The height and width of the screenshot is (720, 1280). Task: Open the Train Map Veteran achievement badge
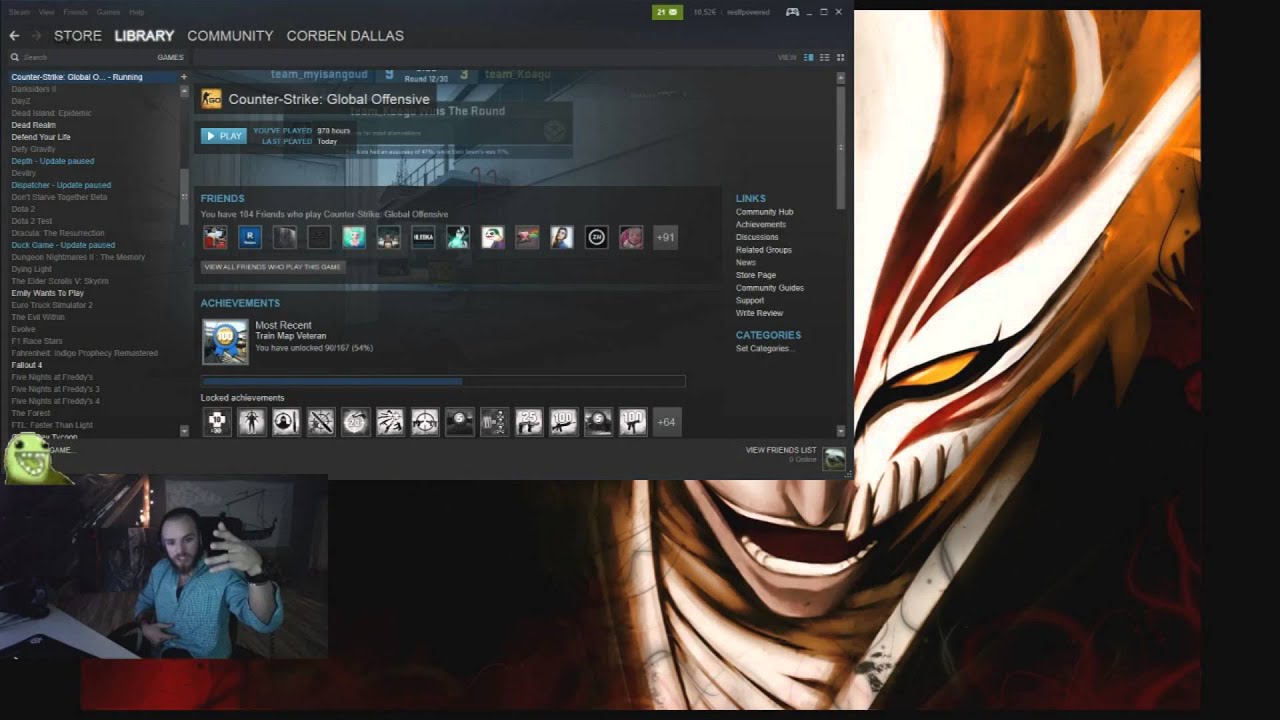[x=225, y=341]
